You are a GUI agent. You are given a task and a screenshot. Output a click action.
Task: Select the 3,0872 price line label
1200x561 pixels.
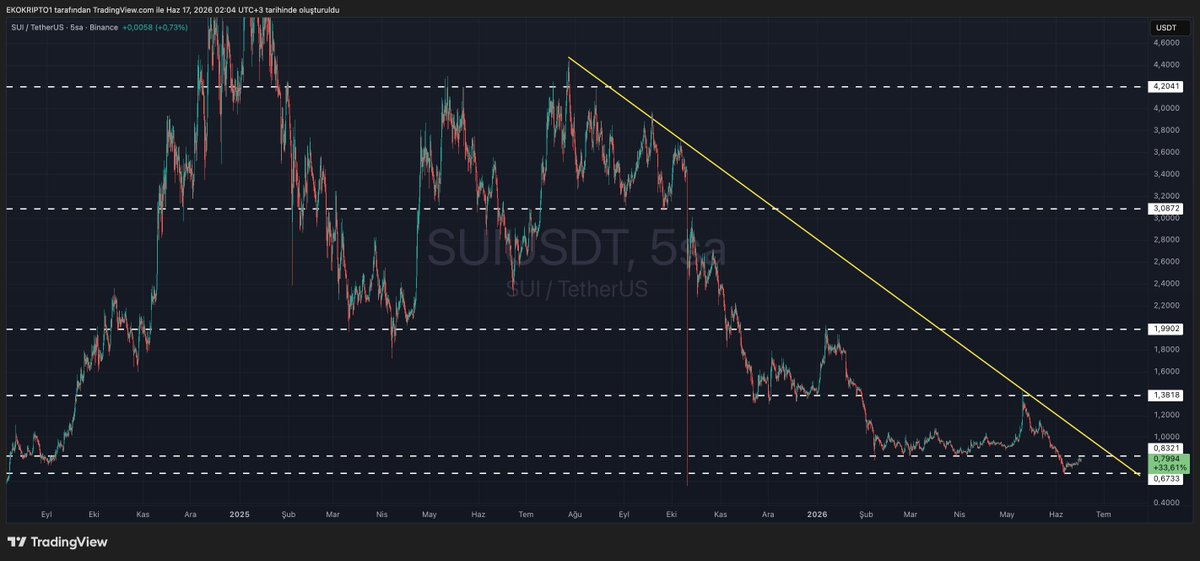(x=1167, y=208)
